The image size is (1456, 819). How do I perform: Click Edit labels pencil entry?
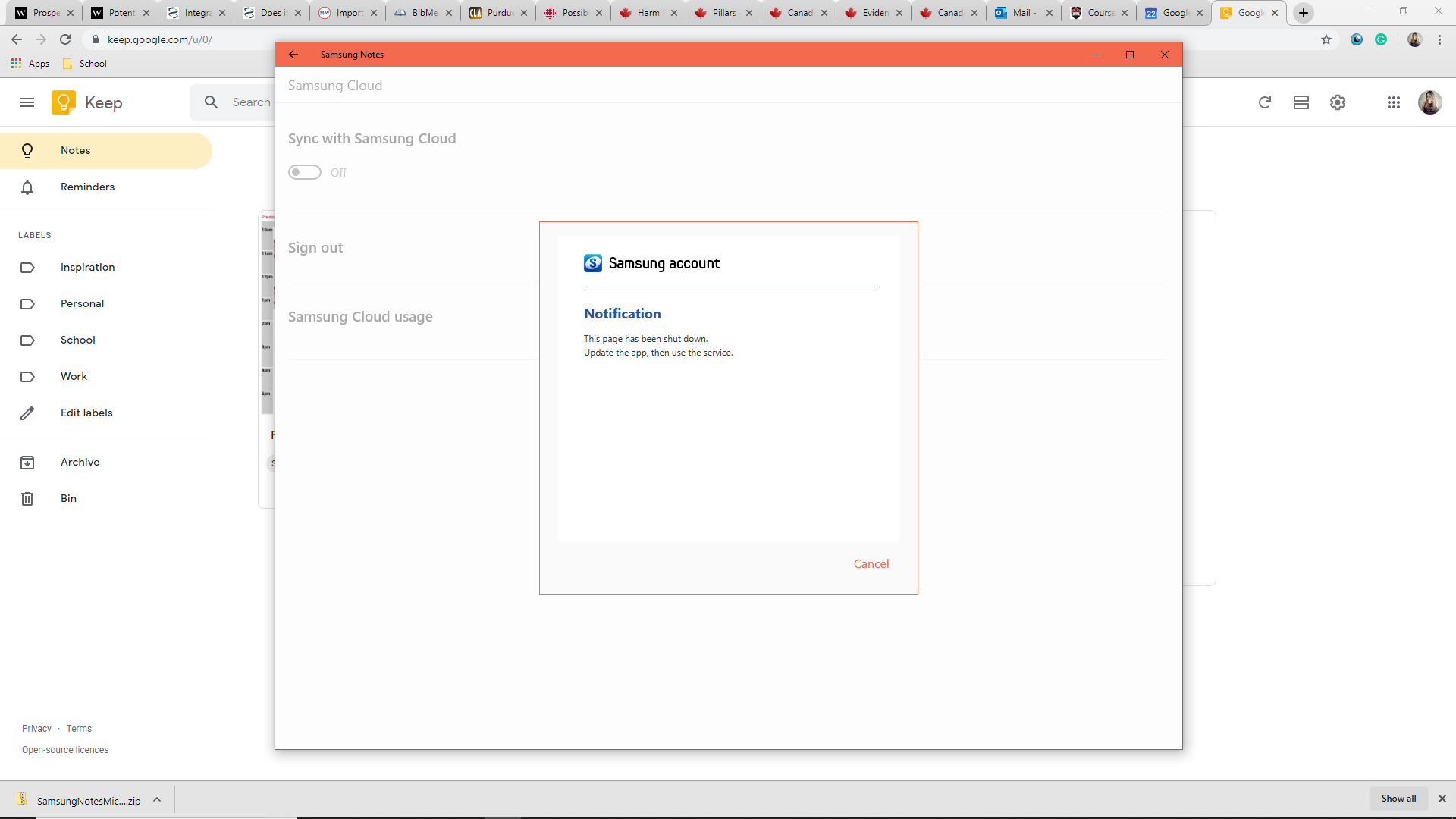click(106, 413)
